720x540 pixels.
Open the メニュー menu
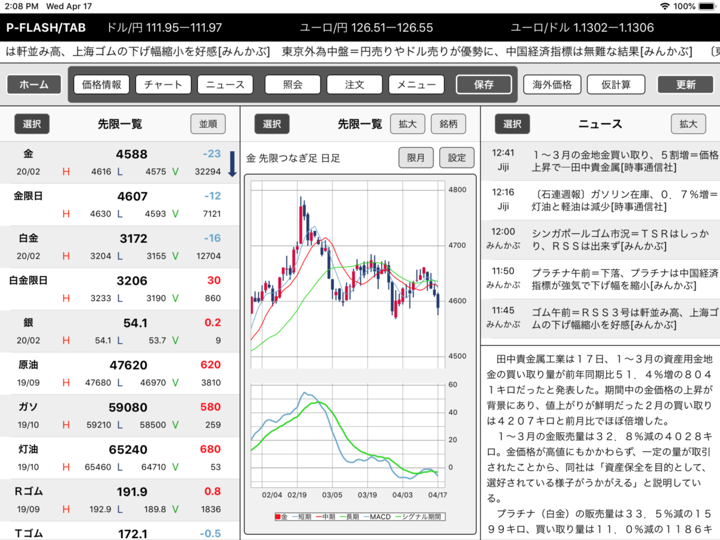[x=416, y=85]
